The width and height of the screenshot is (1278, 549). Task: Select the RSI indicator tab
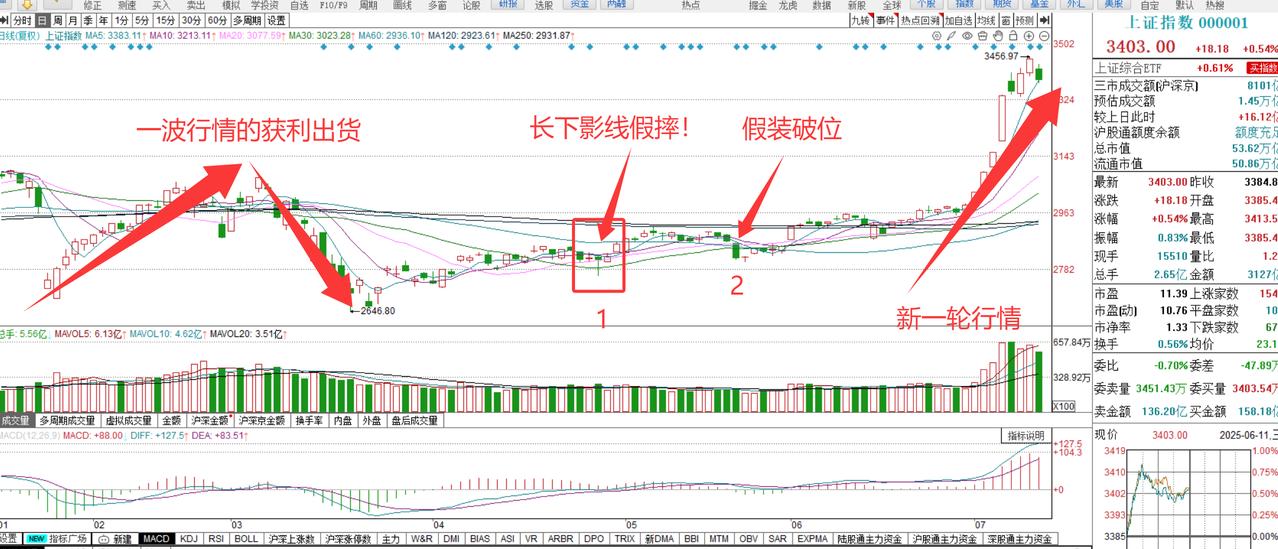click(x=216, y=539)
